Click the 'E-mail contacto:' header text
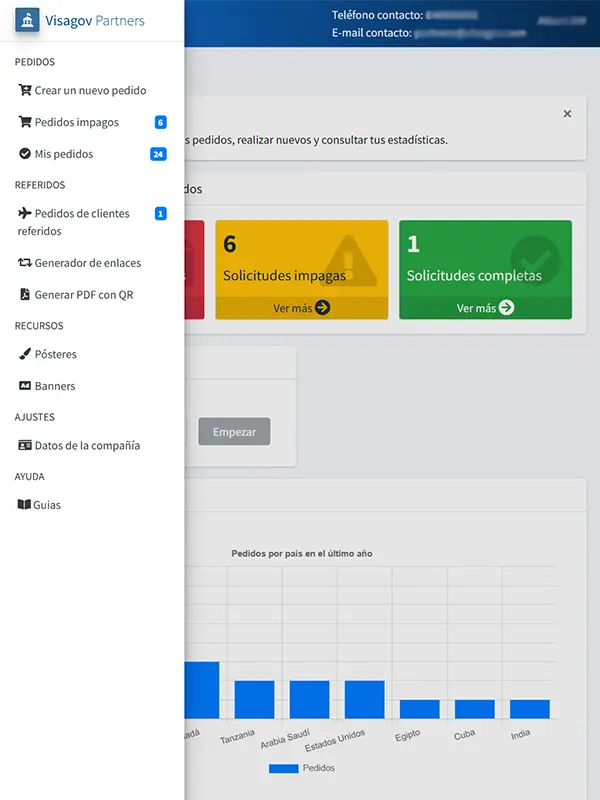600x800 pixels. click(371, 33)
